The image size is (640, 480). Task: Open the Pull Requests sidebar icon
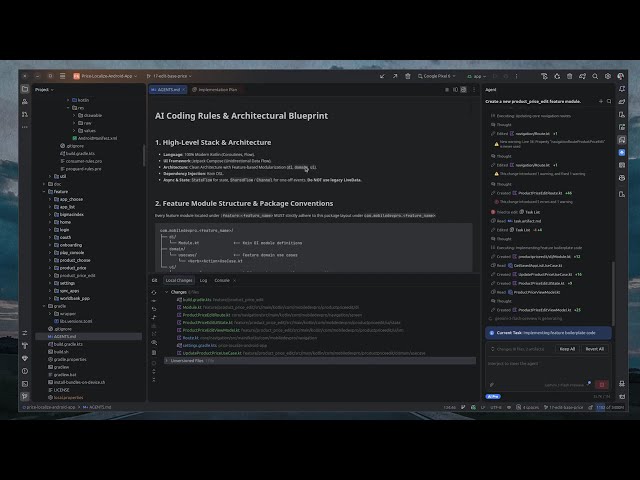[x=25, y=114]
